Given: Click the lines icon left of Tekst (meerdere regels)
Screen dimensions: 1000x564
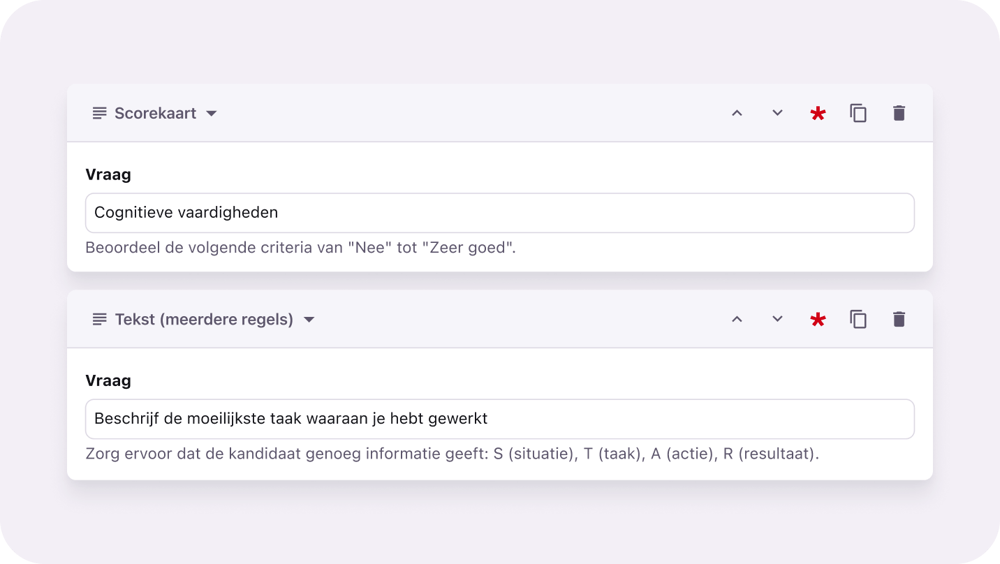Looking at the screenshot, I should click(99, 319).
